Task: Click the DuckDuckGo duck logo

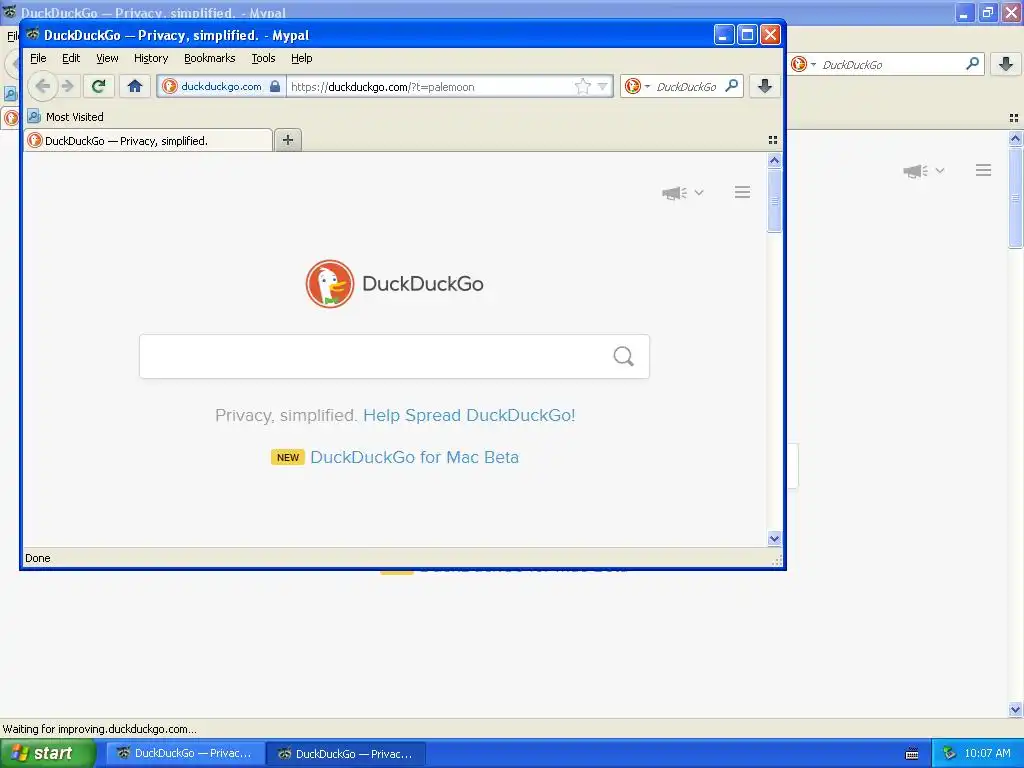Action: [330, 283]
